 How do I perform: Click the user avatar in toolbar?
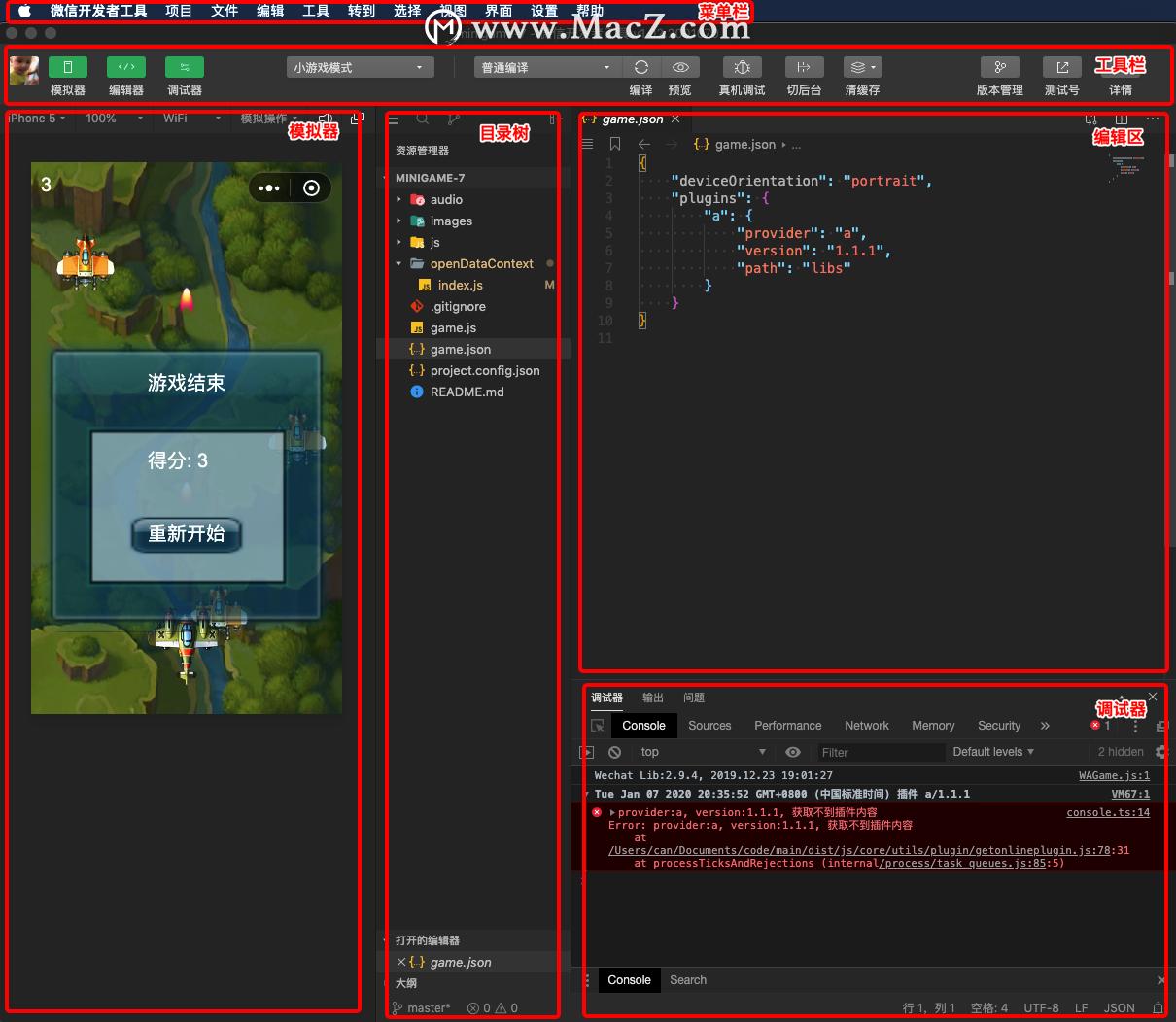[24, 70]
